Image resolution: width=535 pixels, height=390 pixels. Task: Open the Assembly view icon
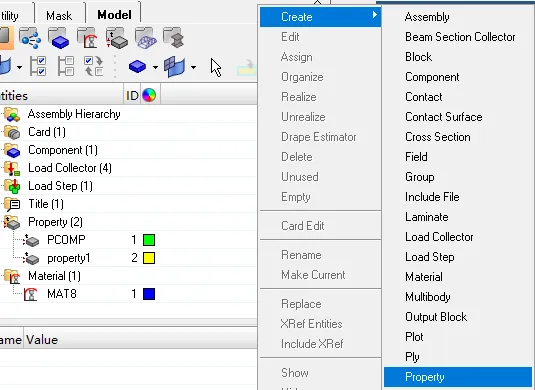[x=30, y=38]
